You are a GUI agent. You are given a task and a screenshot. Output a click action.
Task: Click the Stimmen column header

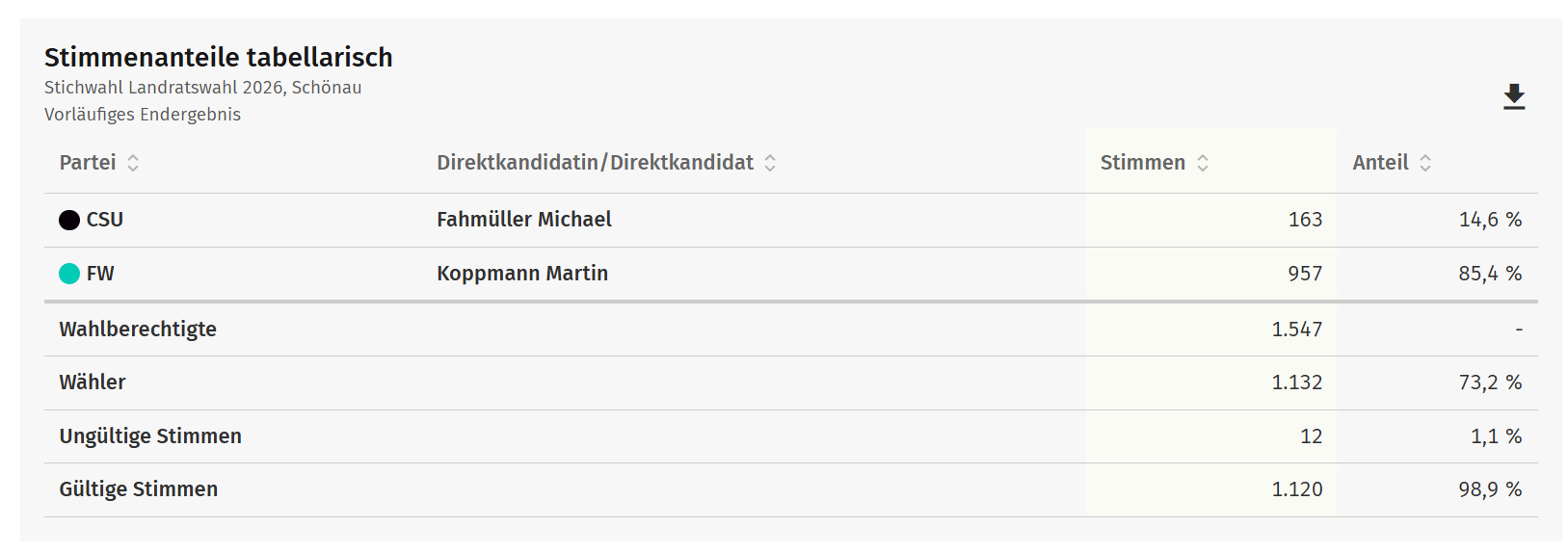1143,163
